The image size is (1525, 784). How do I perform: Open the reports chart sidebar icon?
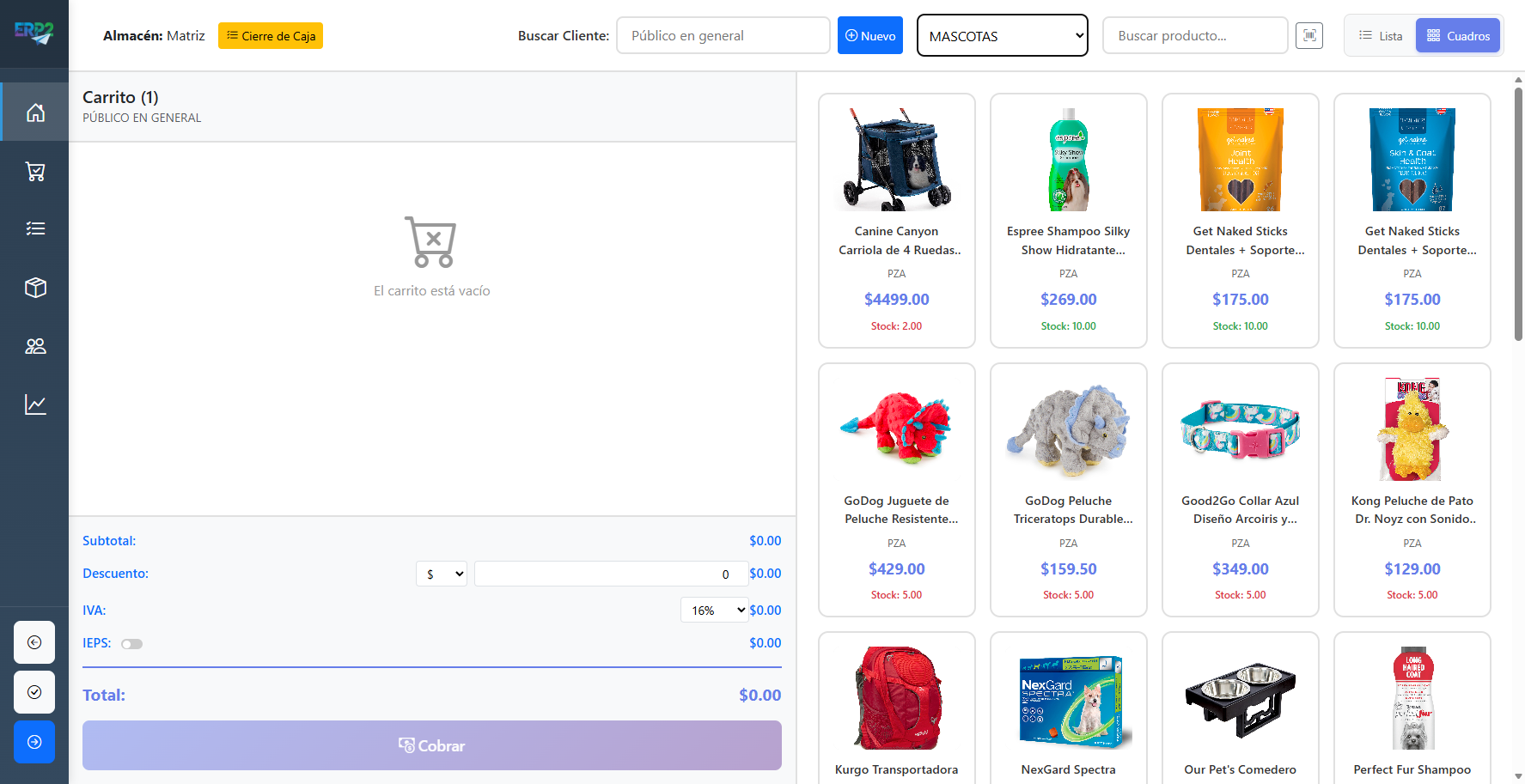[35, 404]
